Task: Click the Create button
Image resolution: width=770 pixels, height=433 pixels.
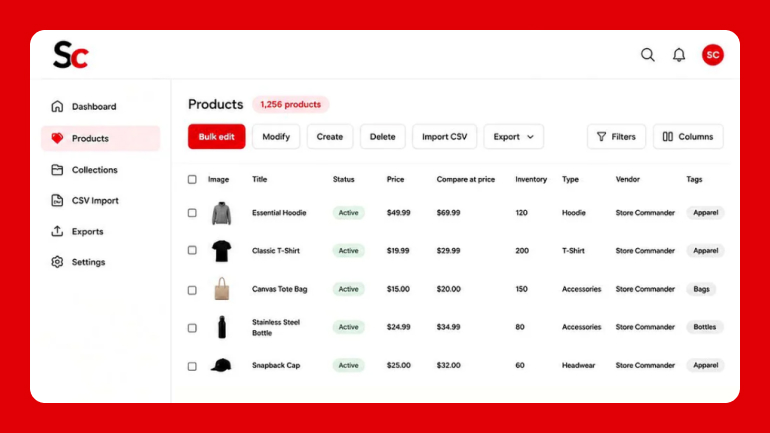Action: click(330, 136)
